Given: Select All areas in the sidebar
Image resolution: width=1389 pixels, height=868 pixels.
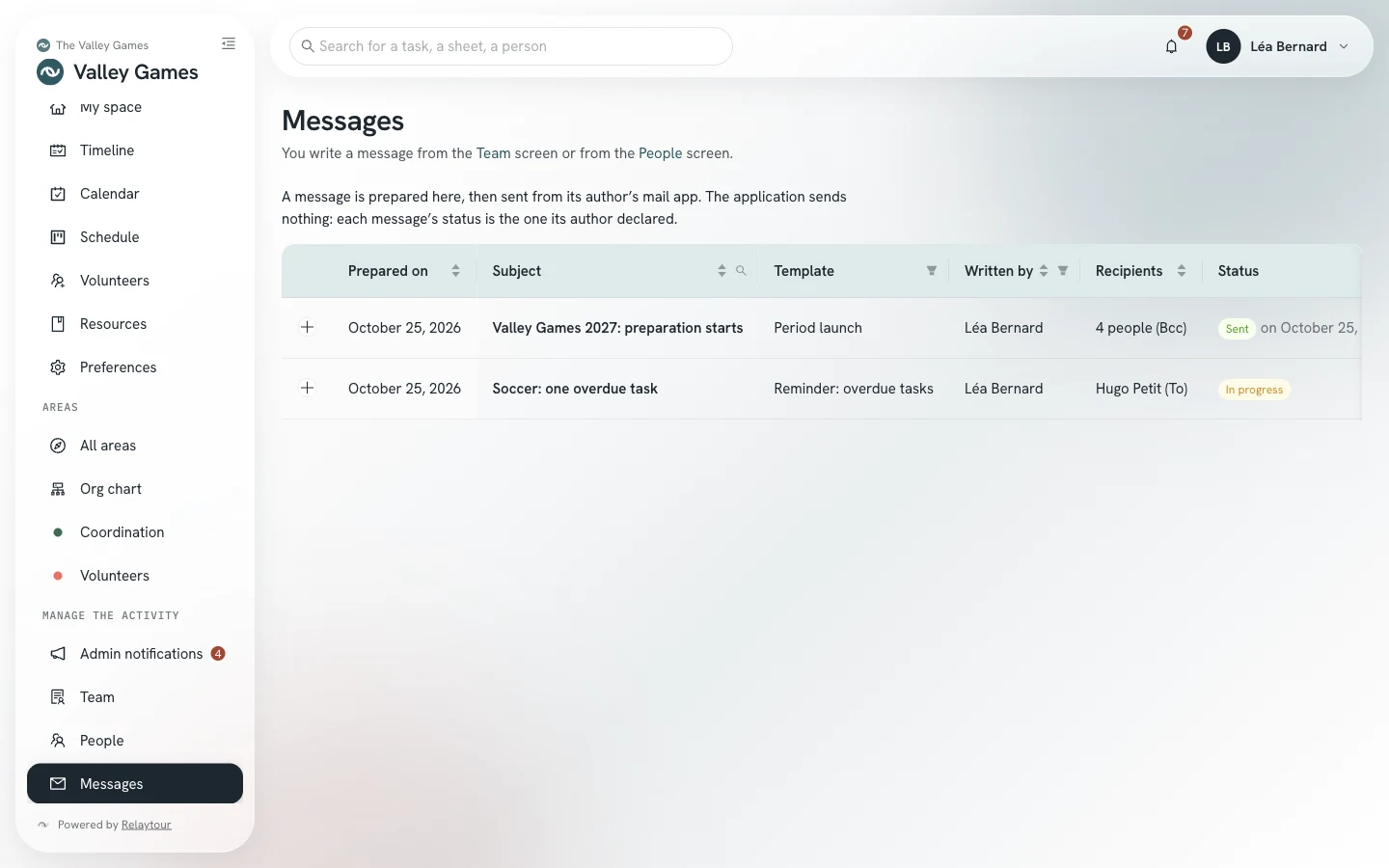Looking at the screenshot, I should [x=135, y=446].
